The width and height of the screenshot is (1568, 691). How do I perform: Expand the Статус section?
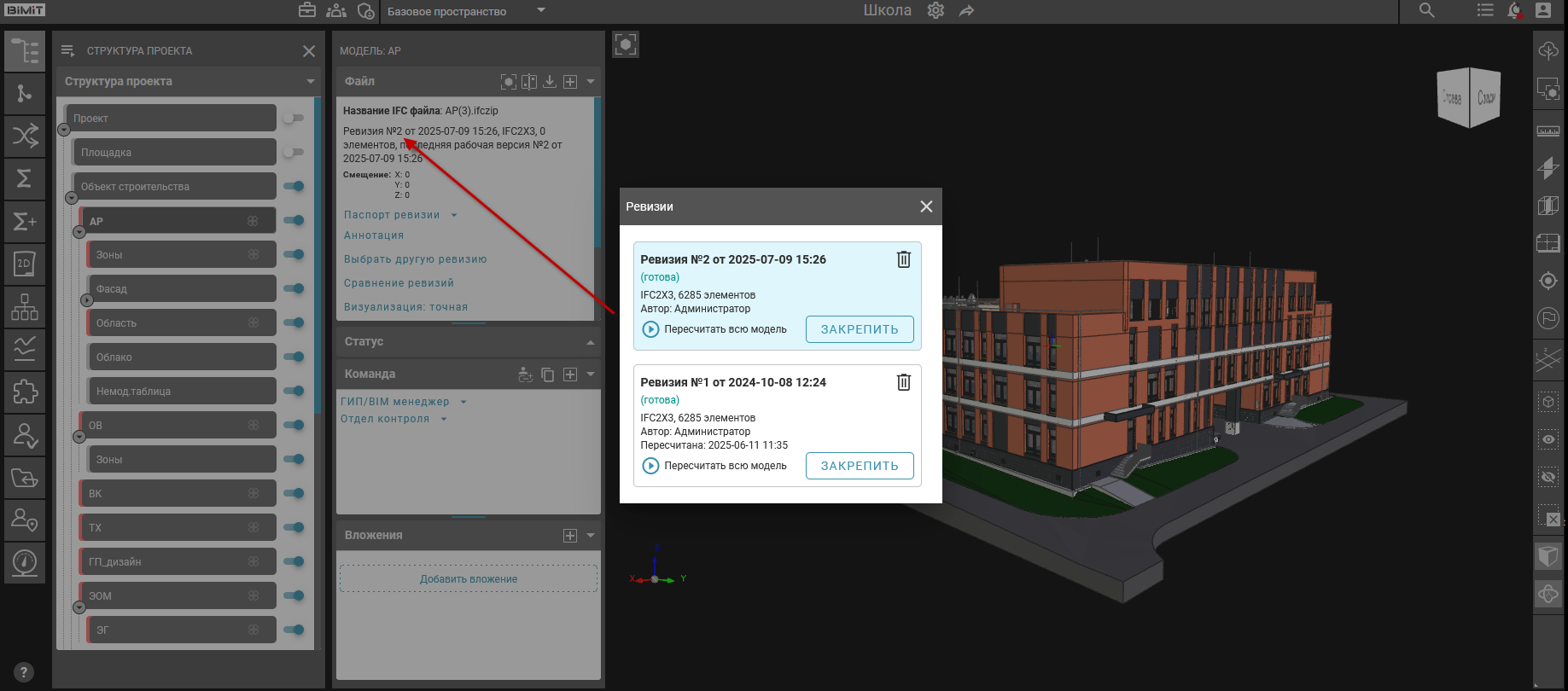click(x=468, y=341)
